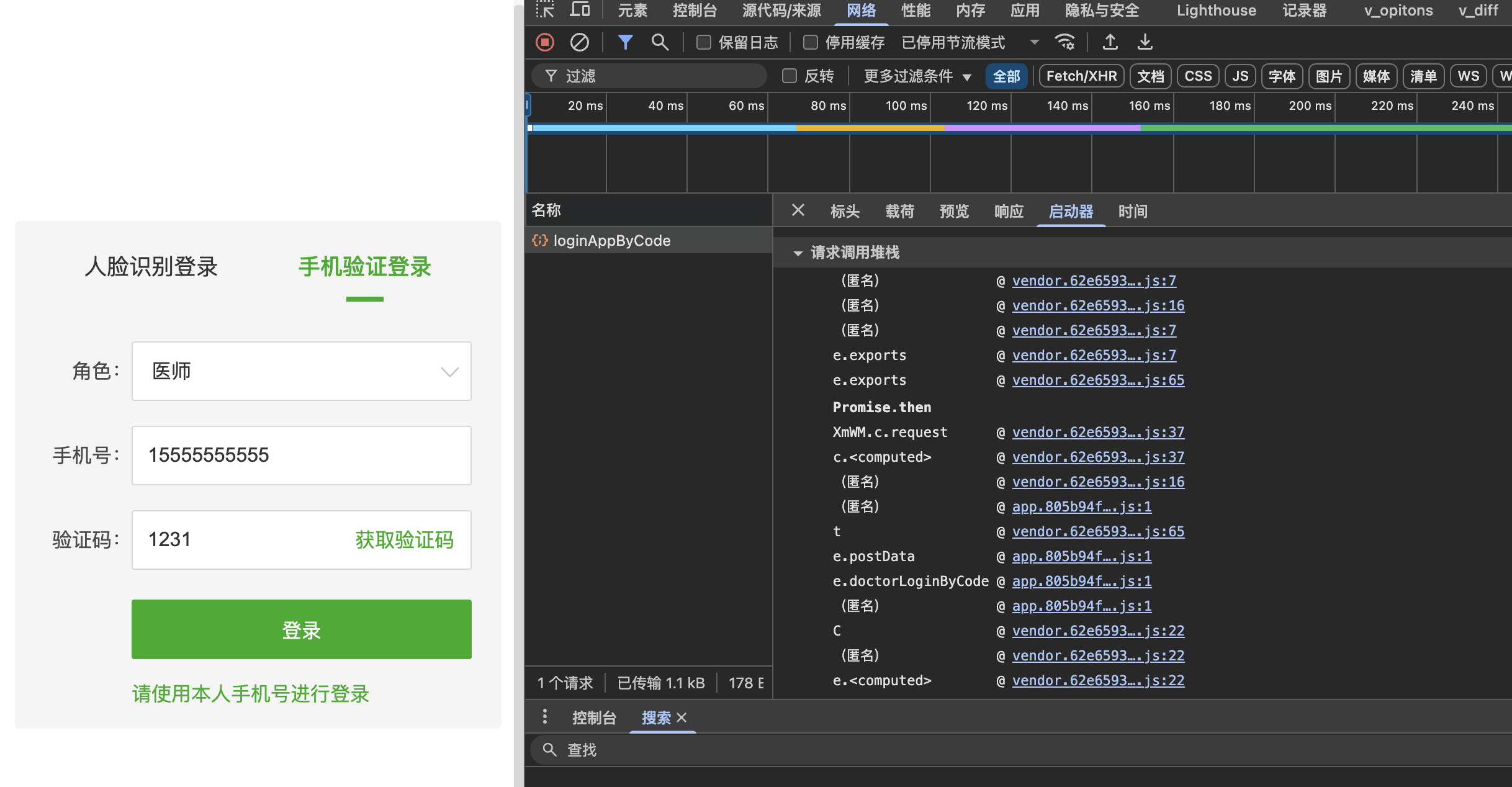Screen dimensions: 1512x787
Task: Click export HAR download icon
Action: pyautogui.click(x=1145, y=42)
